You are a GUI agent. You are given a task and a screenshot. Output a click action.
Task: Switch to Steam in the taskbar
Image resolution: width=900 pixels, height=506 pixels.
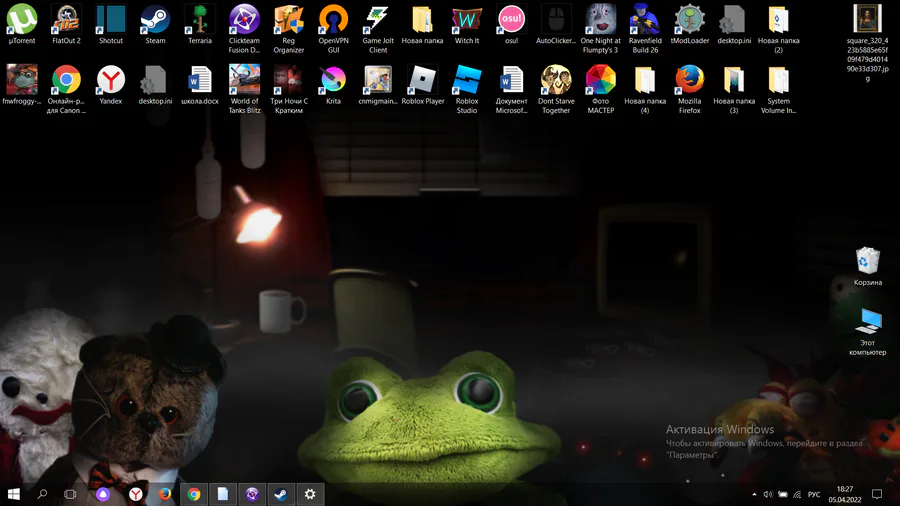(281, 494)
